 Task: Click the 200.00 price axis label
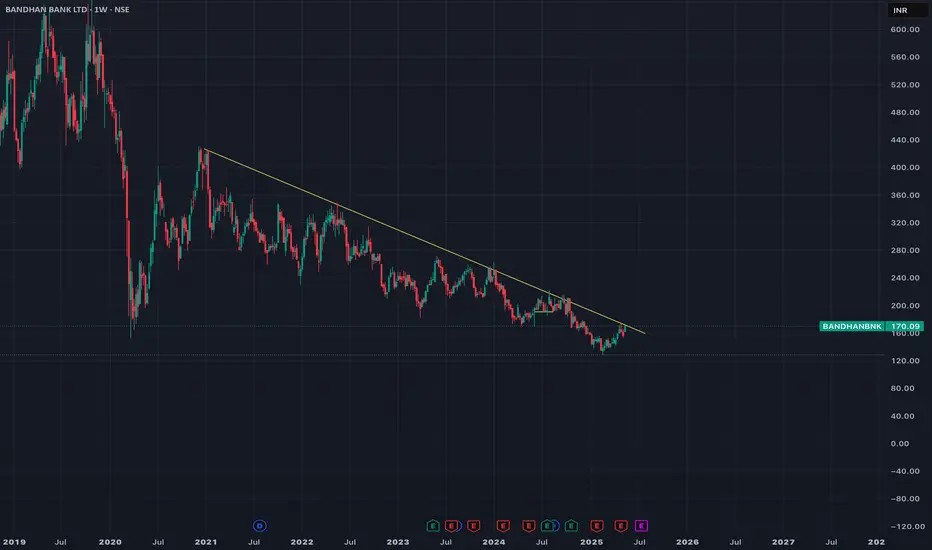click(905, 305)
